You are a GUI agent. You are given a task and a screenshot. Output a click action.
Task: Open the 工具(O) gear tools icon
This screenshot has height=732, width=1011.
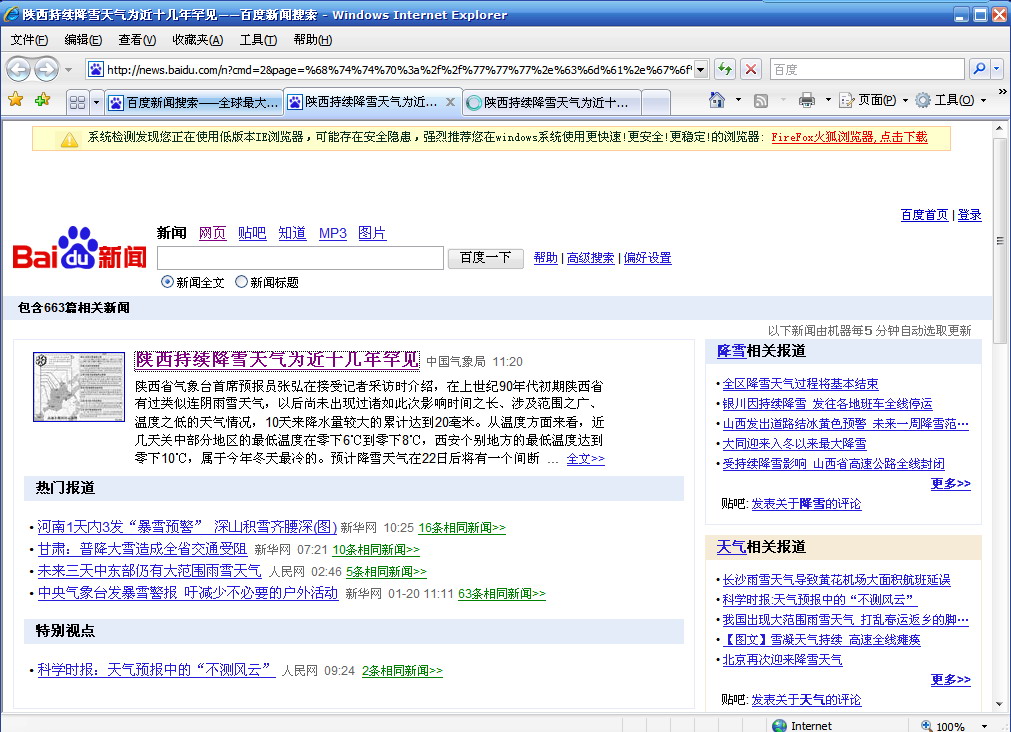click(x=923, y=100)
